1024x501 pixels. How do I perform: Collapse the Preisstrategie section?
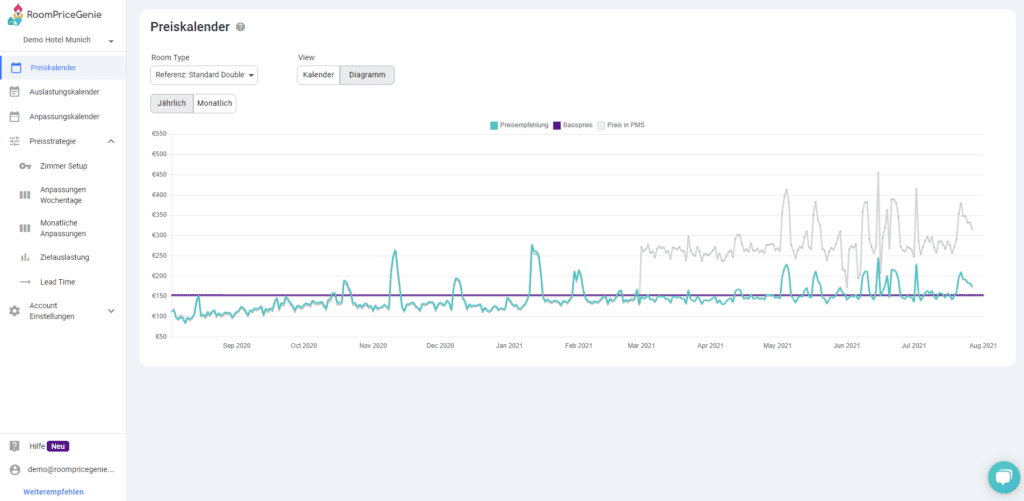[111, 141]
